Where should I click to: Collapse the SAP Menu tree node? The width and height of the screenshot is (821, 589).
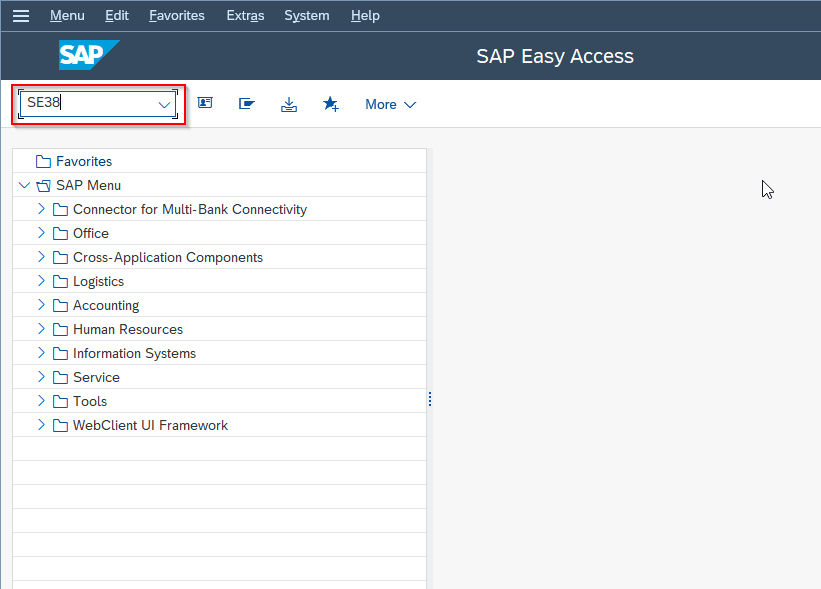(x=24, y=185)
